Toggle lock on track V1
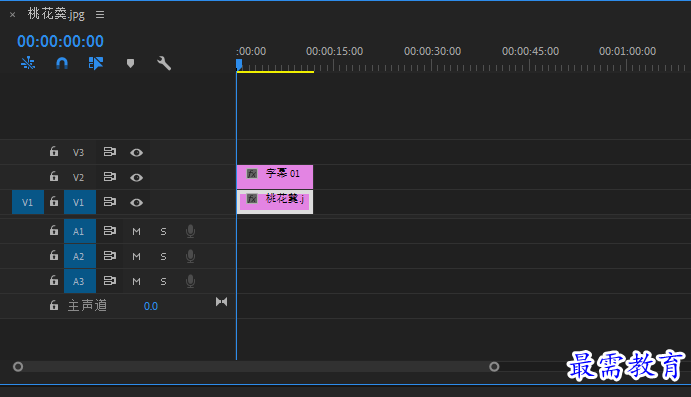The image size is (691, 397). click(54, 202)
